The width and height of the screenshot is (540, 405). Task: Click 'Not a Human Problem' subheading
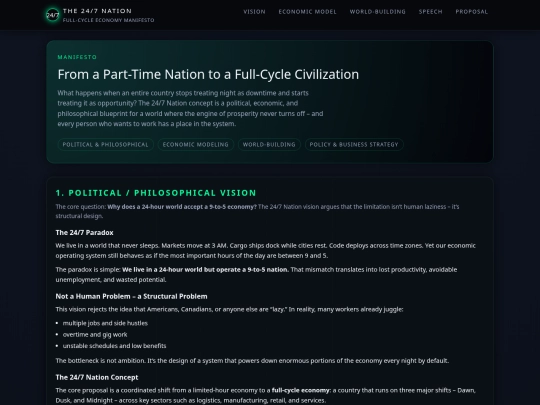(131, 297)
